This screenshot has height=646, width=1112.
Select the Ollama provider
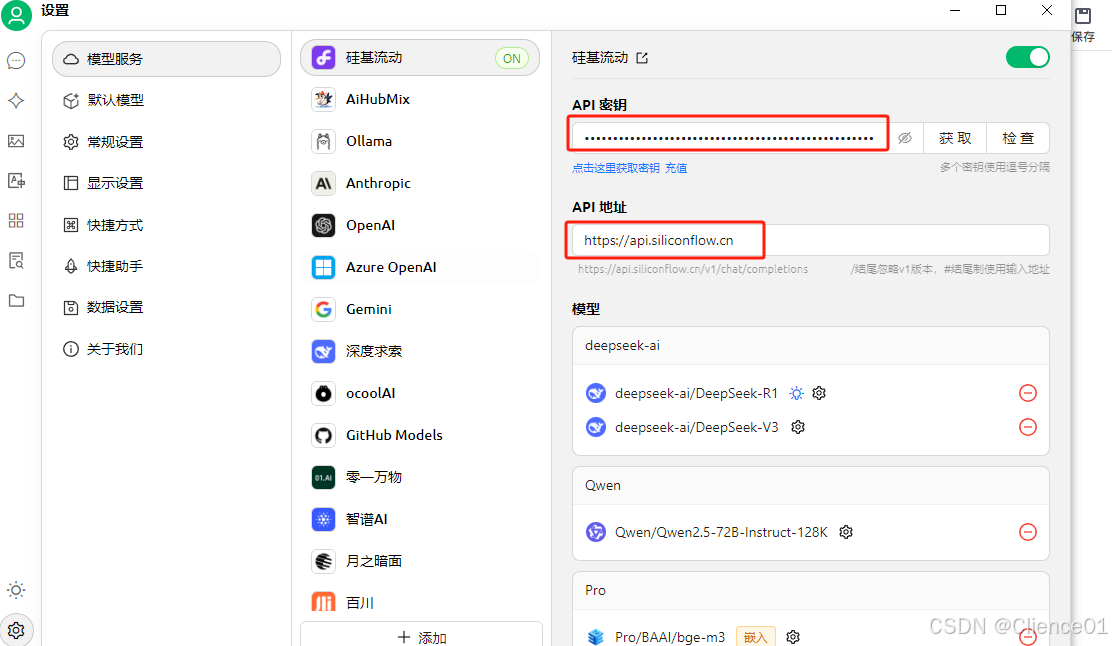(420, 141)
